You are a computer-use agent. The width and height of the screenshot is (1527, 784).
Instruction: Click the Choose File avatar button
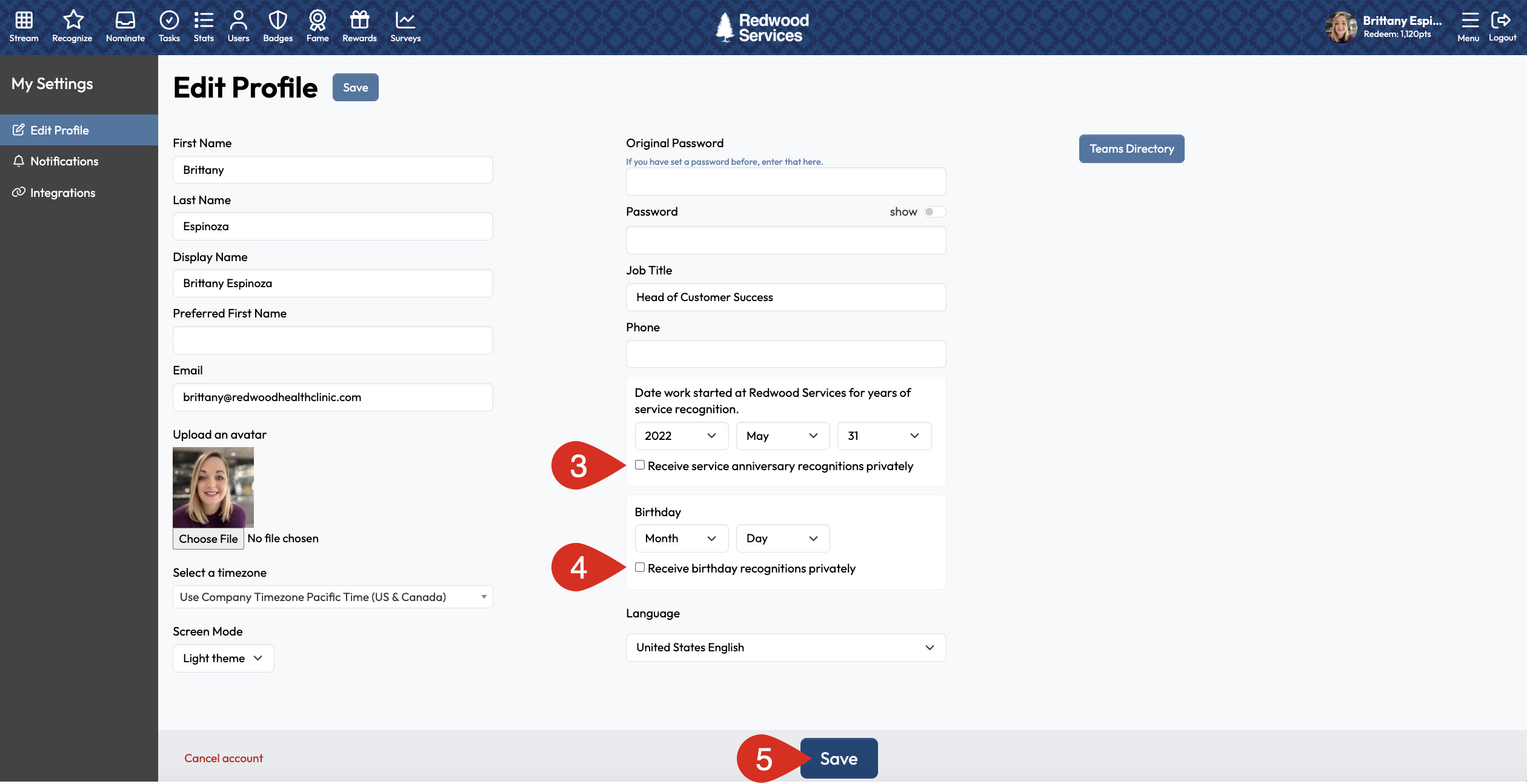208,539
